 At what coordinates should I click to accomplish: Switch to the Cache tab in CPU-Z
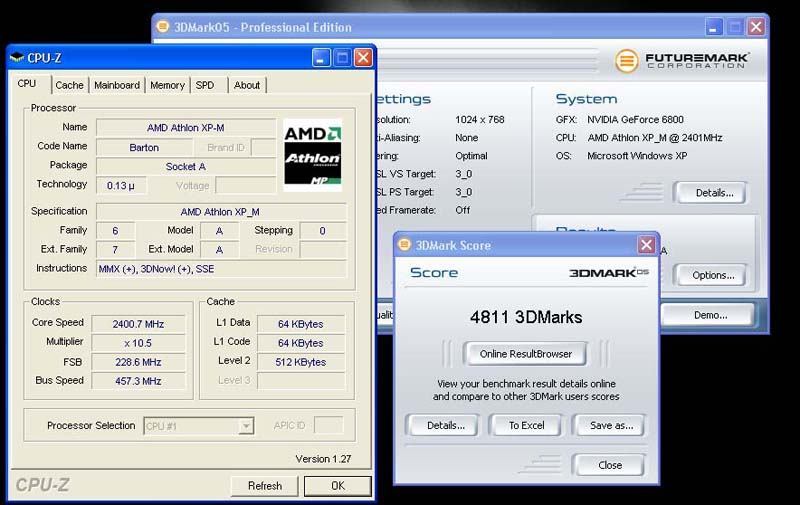click(x=69, y=85)
